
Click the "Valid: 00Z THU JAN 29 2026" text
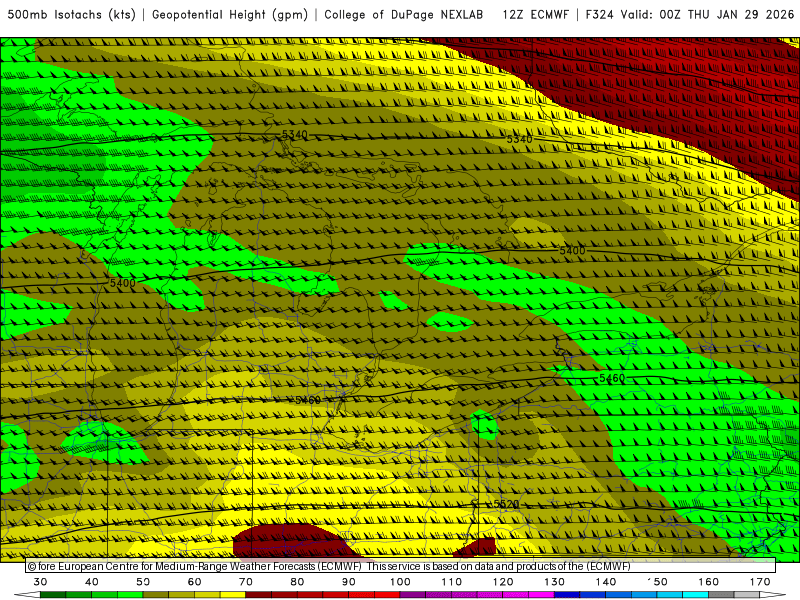click(707, 15)
